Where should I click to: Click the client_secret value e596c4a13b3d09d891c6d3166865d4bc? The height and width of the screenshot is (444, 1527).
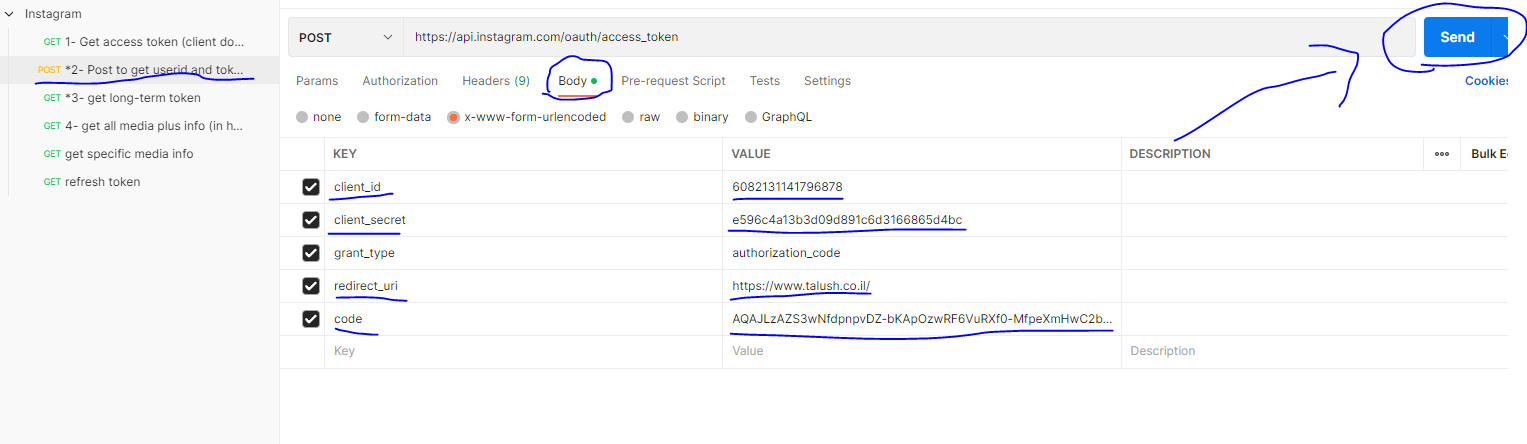coord(847,220)
